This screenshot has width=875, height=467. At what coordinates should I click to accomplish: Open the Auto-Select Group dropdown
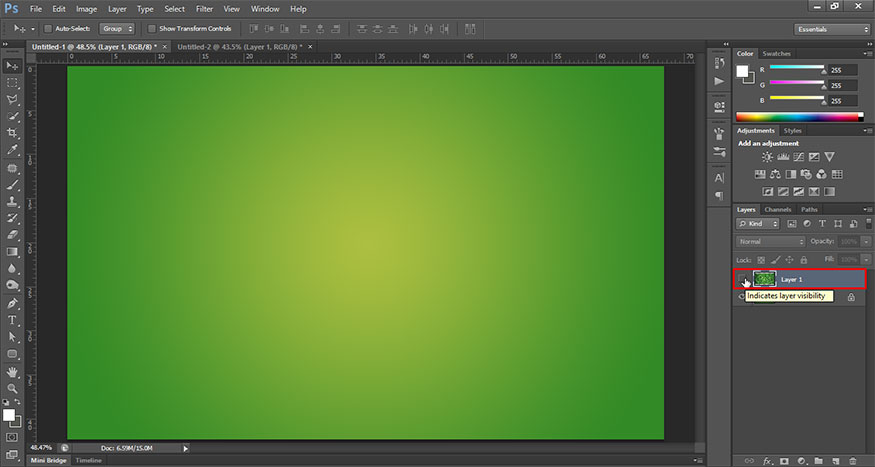click(117, 28)
